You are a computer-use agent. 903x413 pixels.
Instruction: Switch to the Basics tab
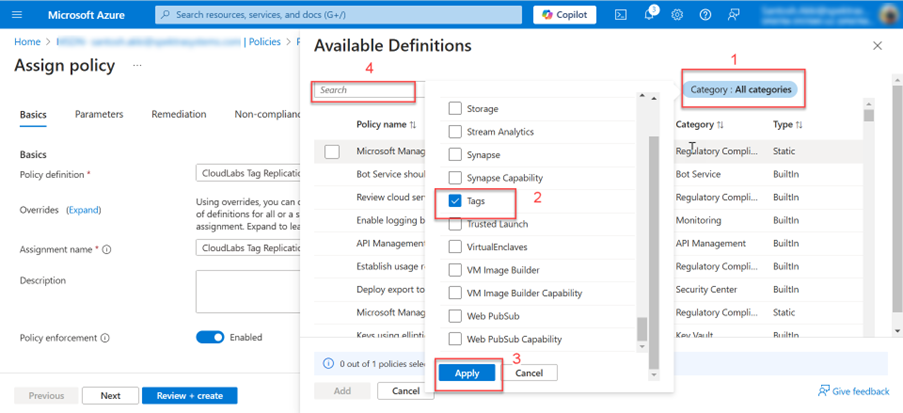pyautogui.click(x=33, y=115)
